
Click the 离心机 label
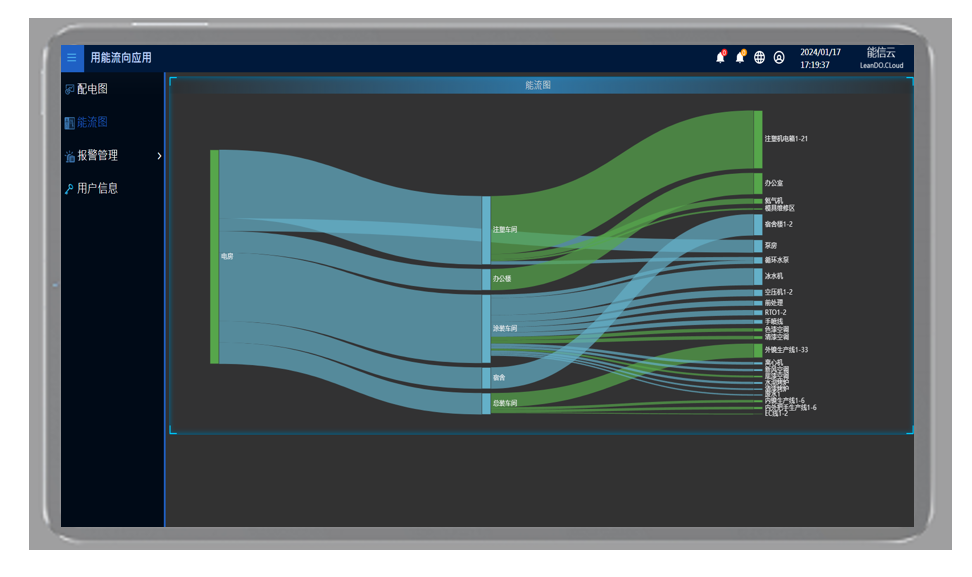(774, 363)
